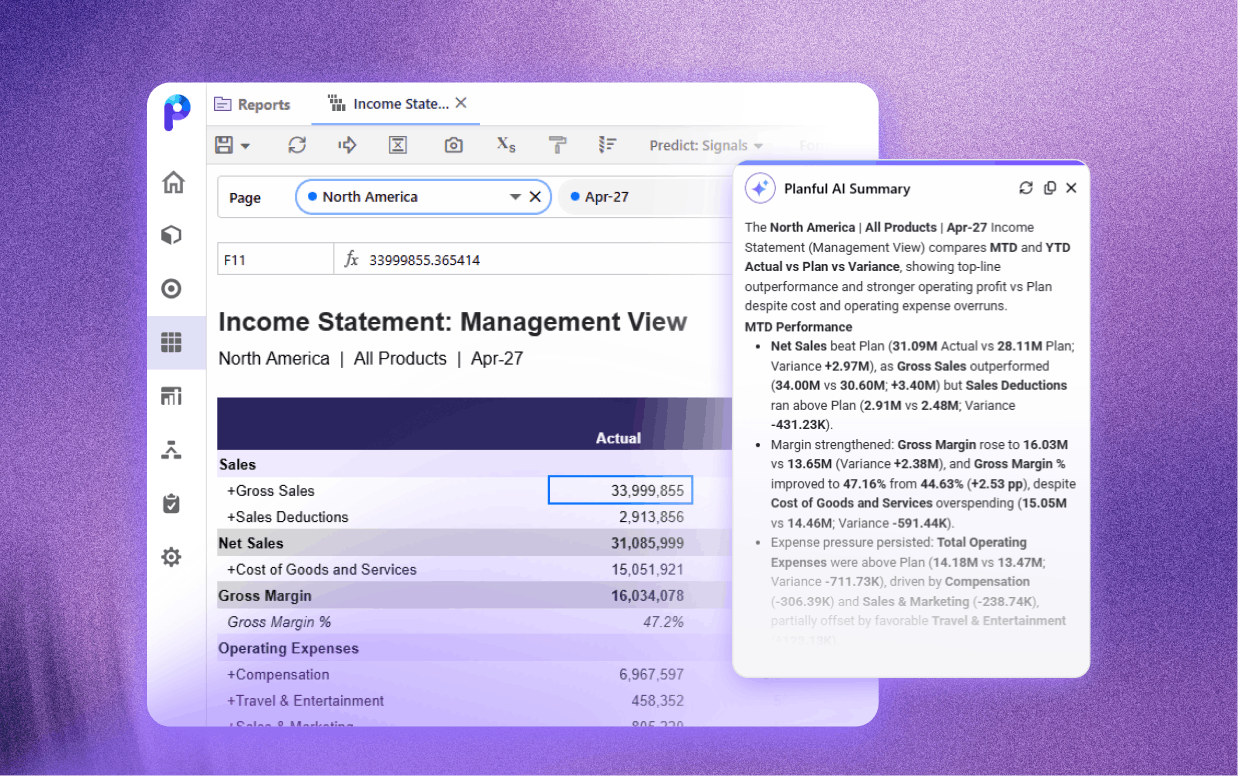The image size is (1238, 776).
Task: Click the Save disk icon in toolbar
Action: pos(225,145)
